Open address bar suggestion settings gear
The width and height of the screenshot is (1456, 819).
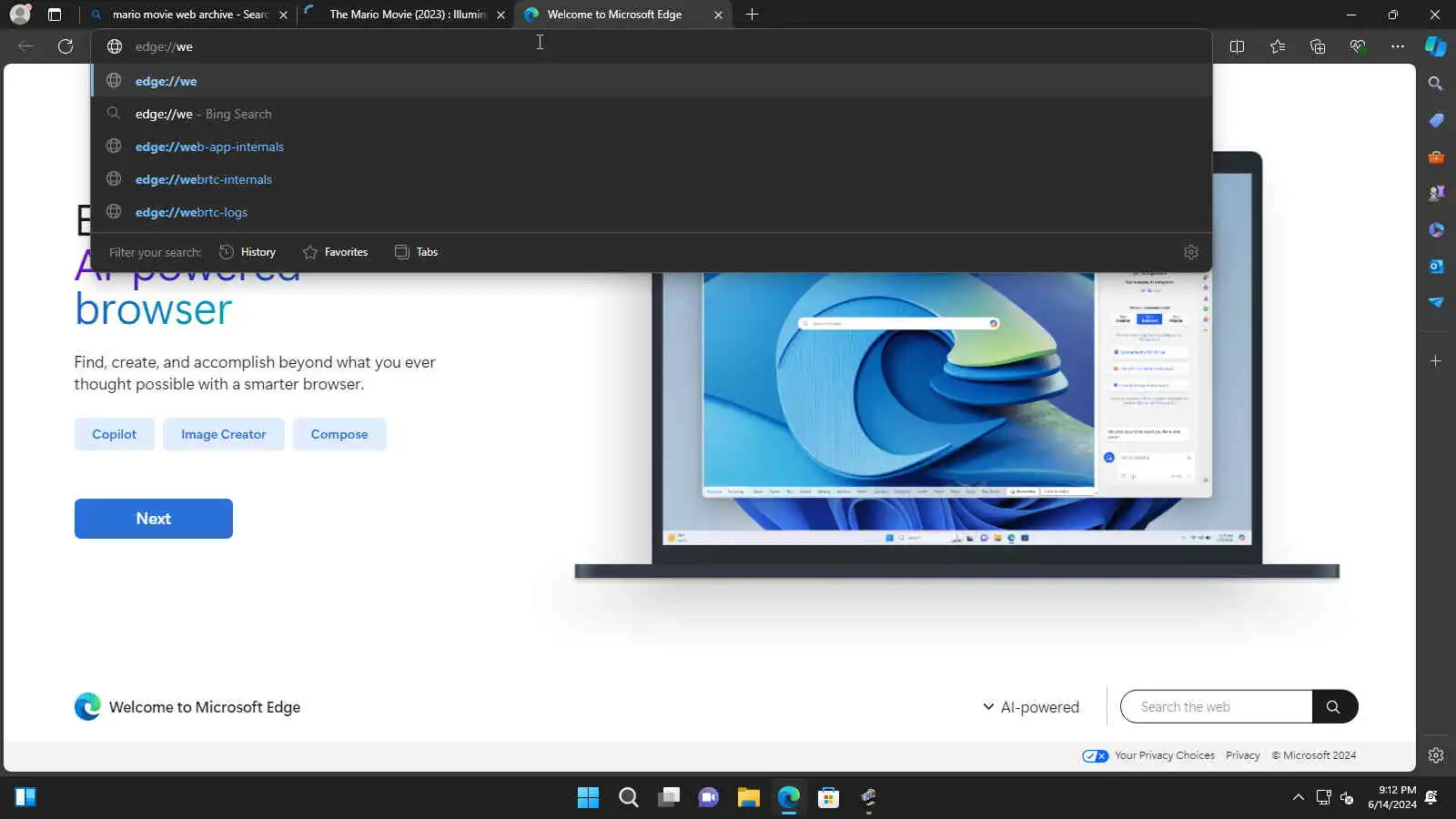pos(1191,252)
